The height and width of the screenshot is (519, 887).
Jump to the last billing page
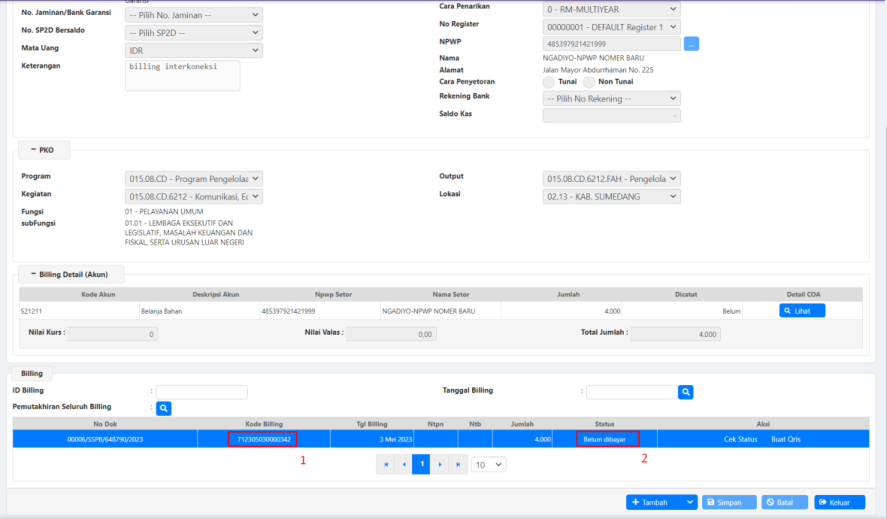[458, 464]
